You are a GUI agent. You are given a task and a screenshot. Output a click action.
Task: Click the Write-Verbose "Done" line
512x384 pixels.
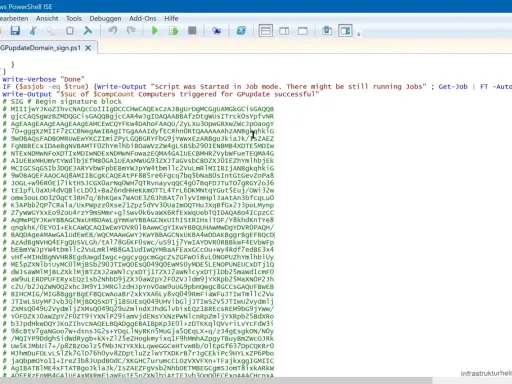[x=43, y=79]
